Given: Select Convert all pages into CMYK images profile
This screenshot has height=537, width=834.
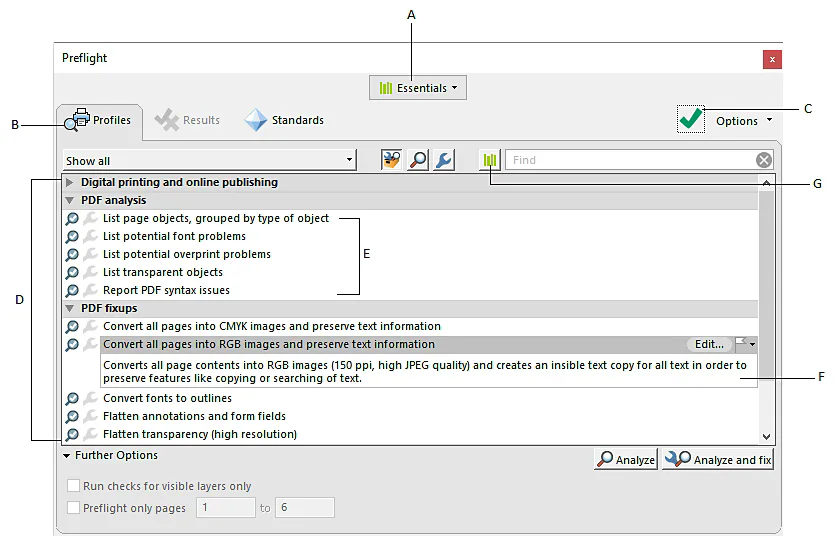Looking at the screenshot, I should (x=272, y=326).
